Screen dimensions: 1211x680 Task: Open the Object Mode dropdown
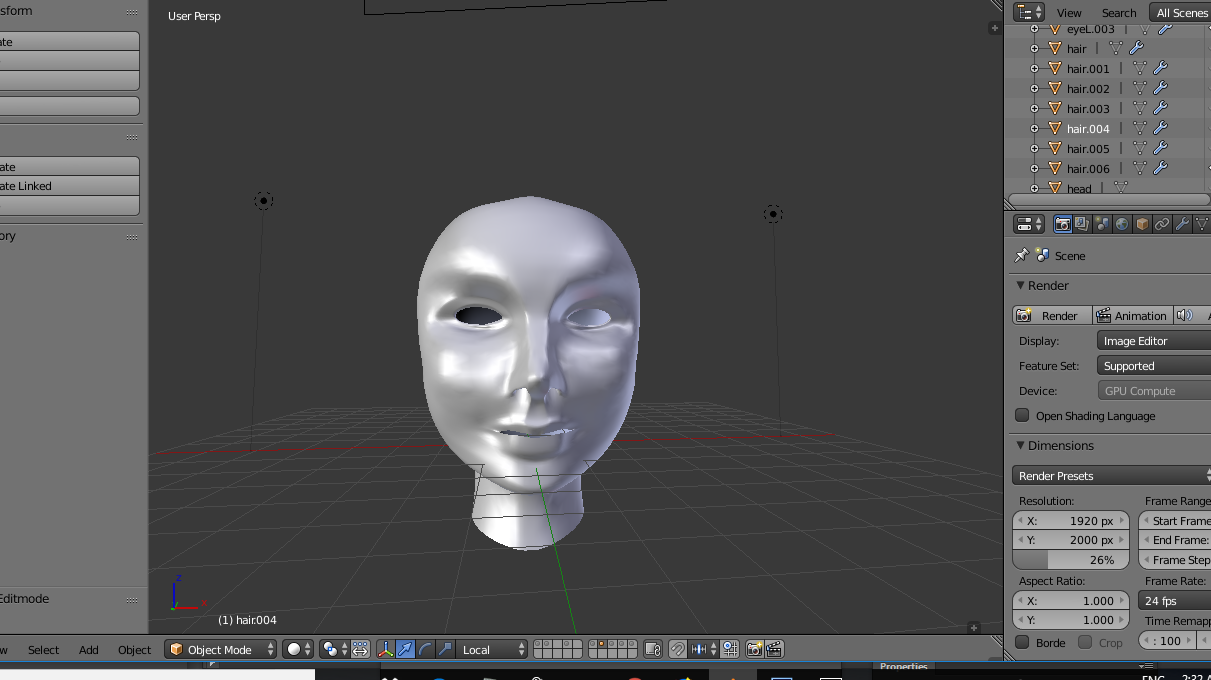[221, 649]
